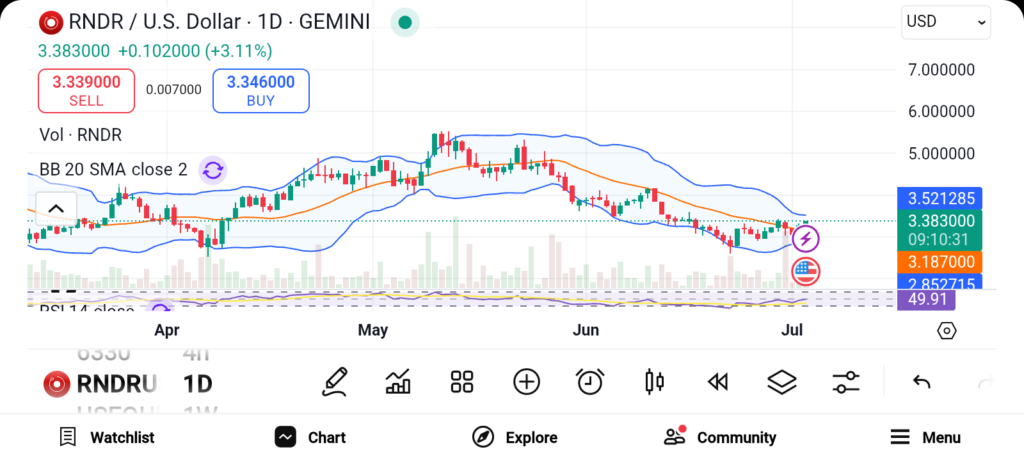Tap the undo arrow
This screenshot has width=1024, height=461.
coord(921,382)
